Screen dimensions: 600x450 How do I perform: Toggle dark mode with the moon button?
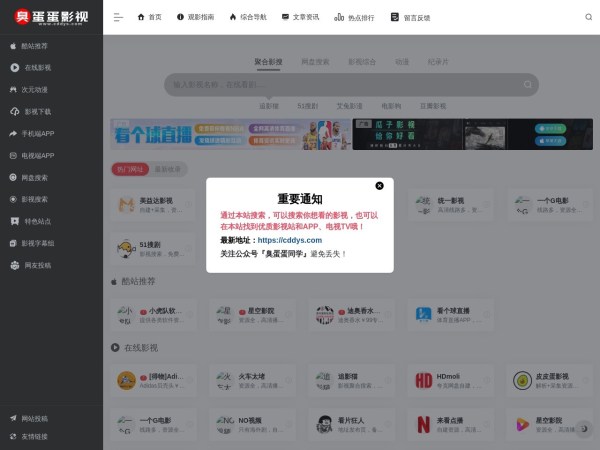[x=583, y=430]
